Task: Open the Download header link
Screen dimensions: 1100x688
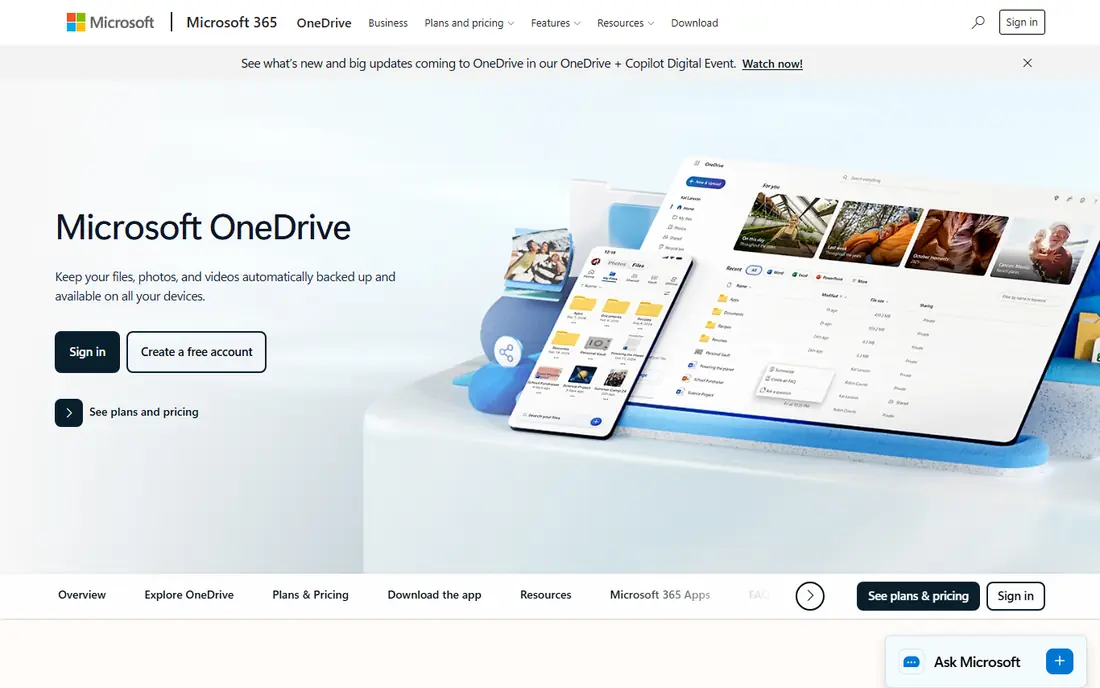Action: (x=694, y=23)
